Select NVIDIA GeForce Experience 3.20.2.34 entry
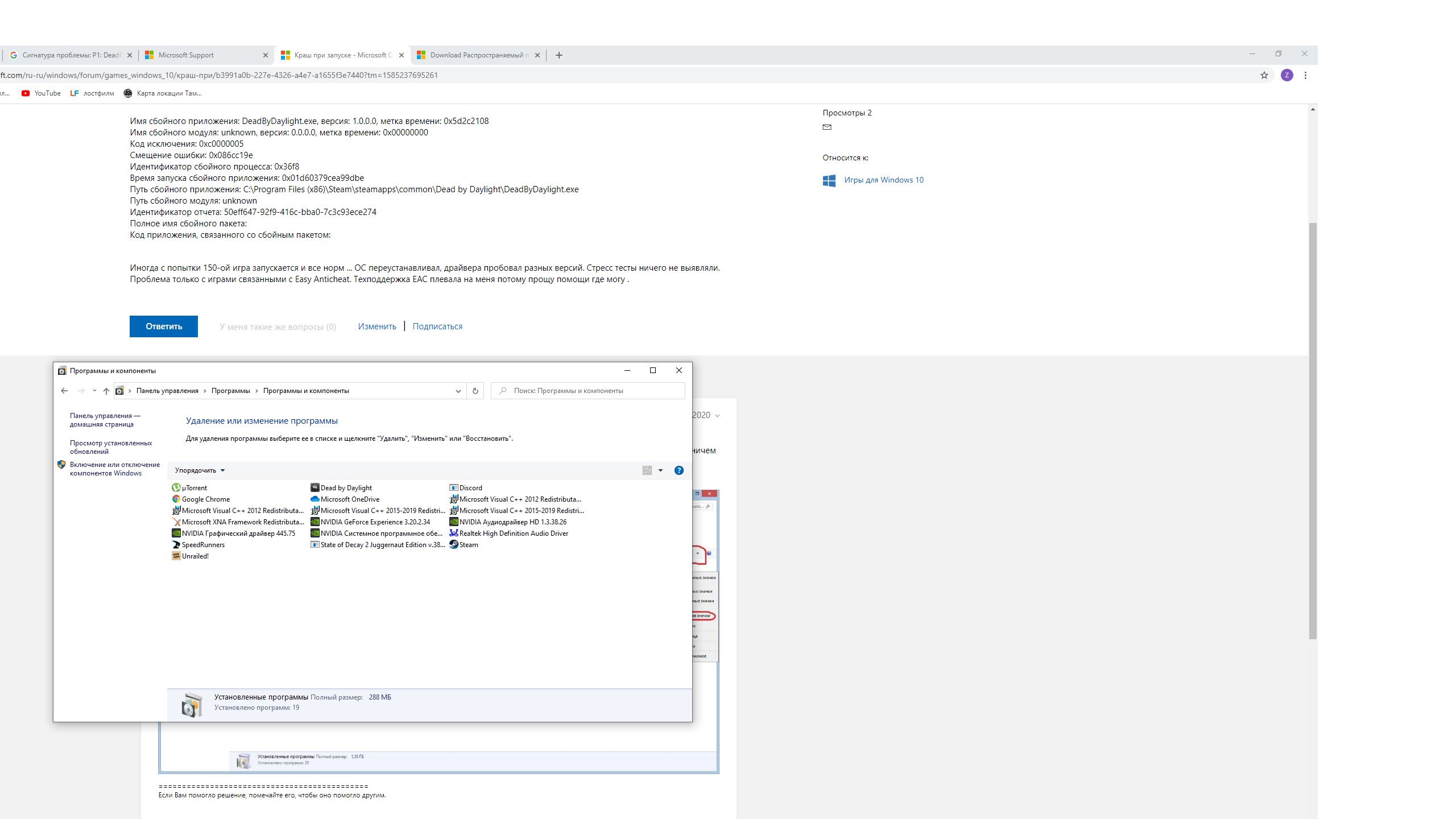The image size is (1456, 819). pos(371,522)
